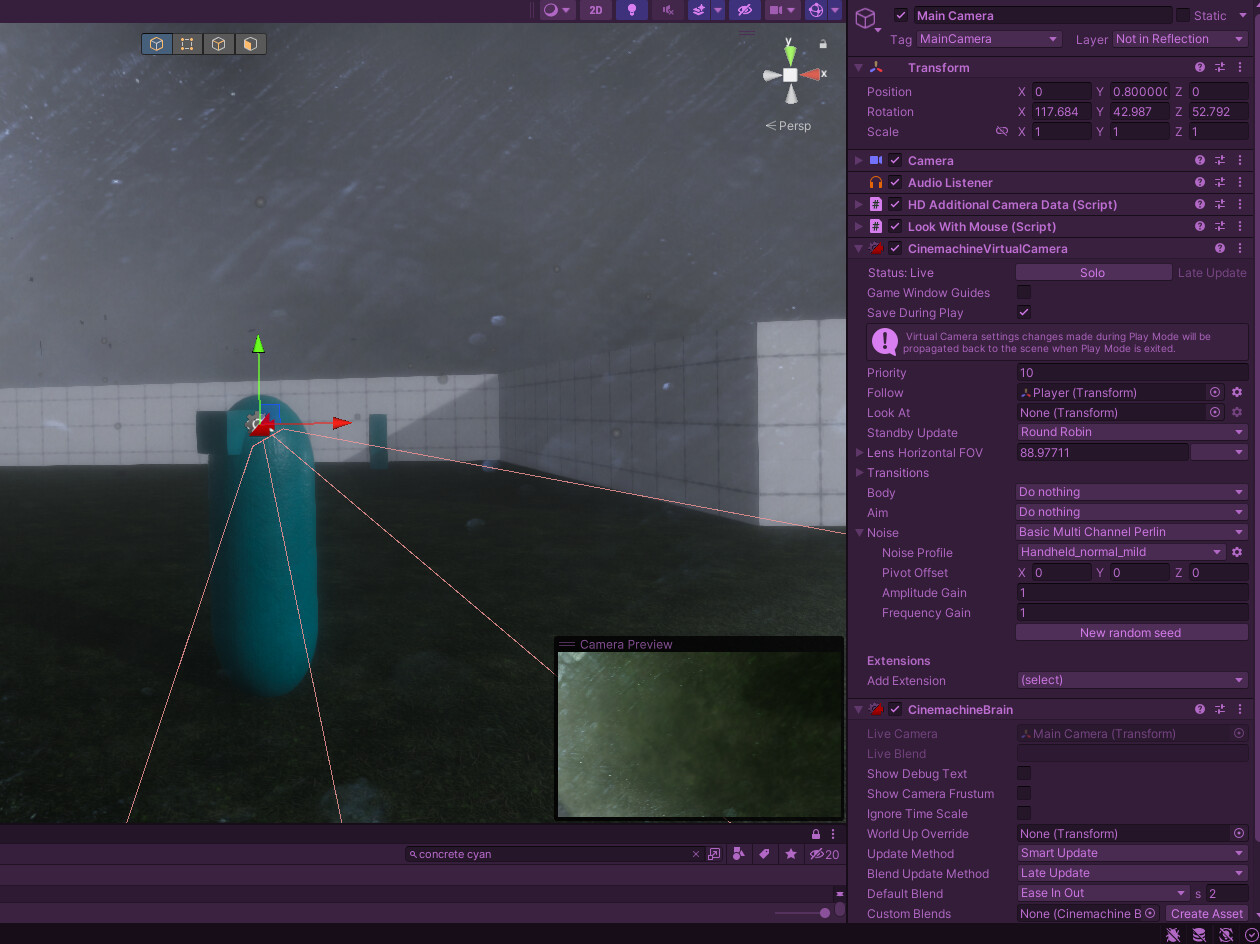This screenshot has width=1260, height=944.
Task: Toggle scene effects visibility
Action: (x=696, y=10)
